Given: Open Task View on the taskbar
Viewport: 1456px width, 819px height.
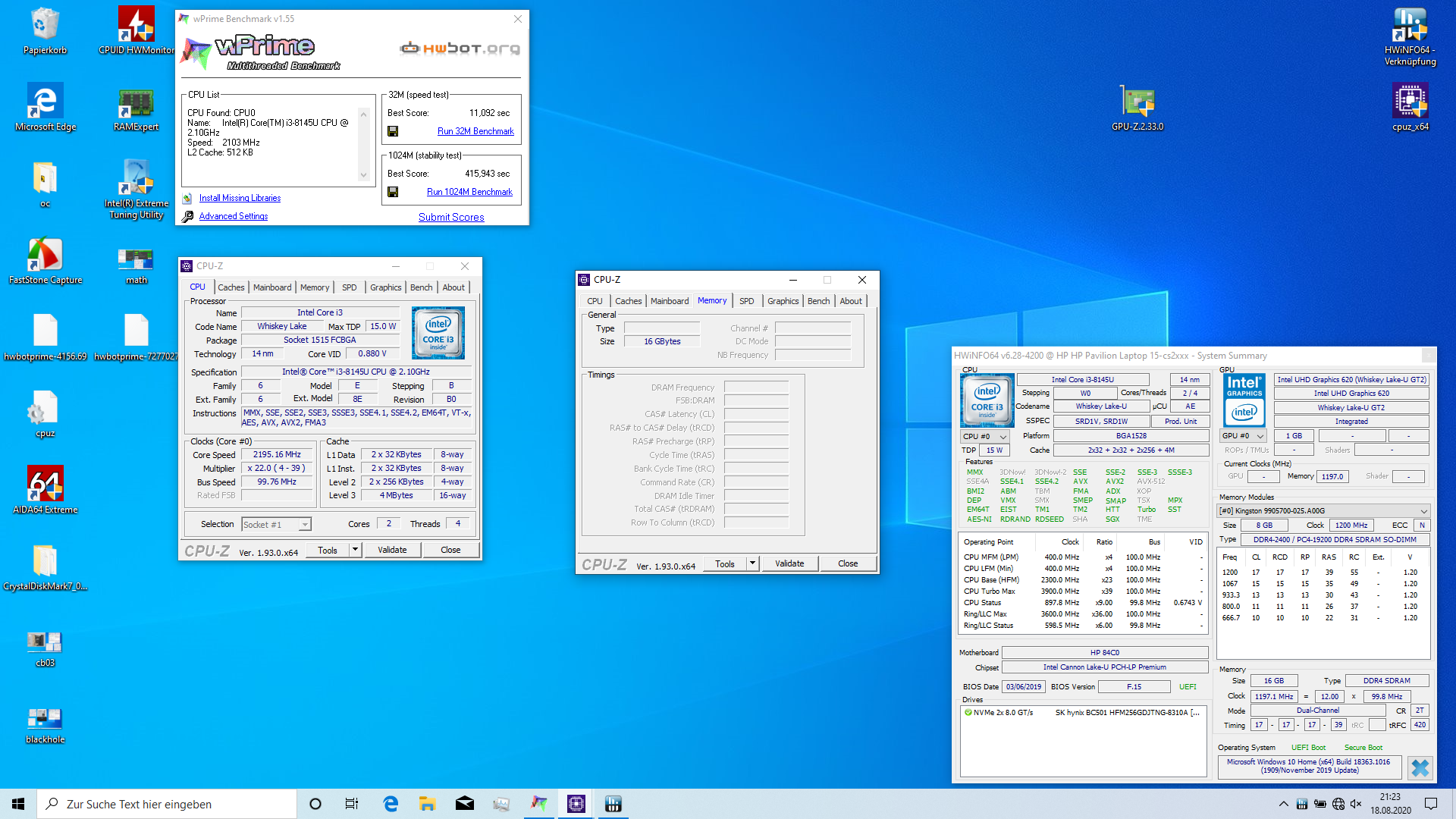Looking at the screenshot, I should pos(352,804).
